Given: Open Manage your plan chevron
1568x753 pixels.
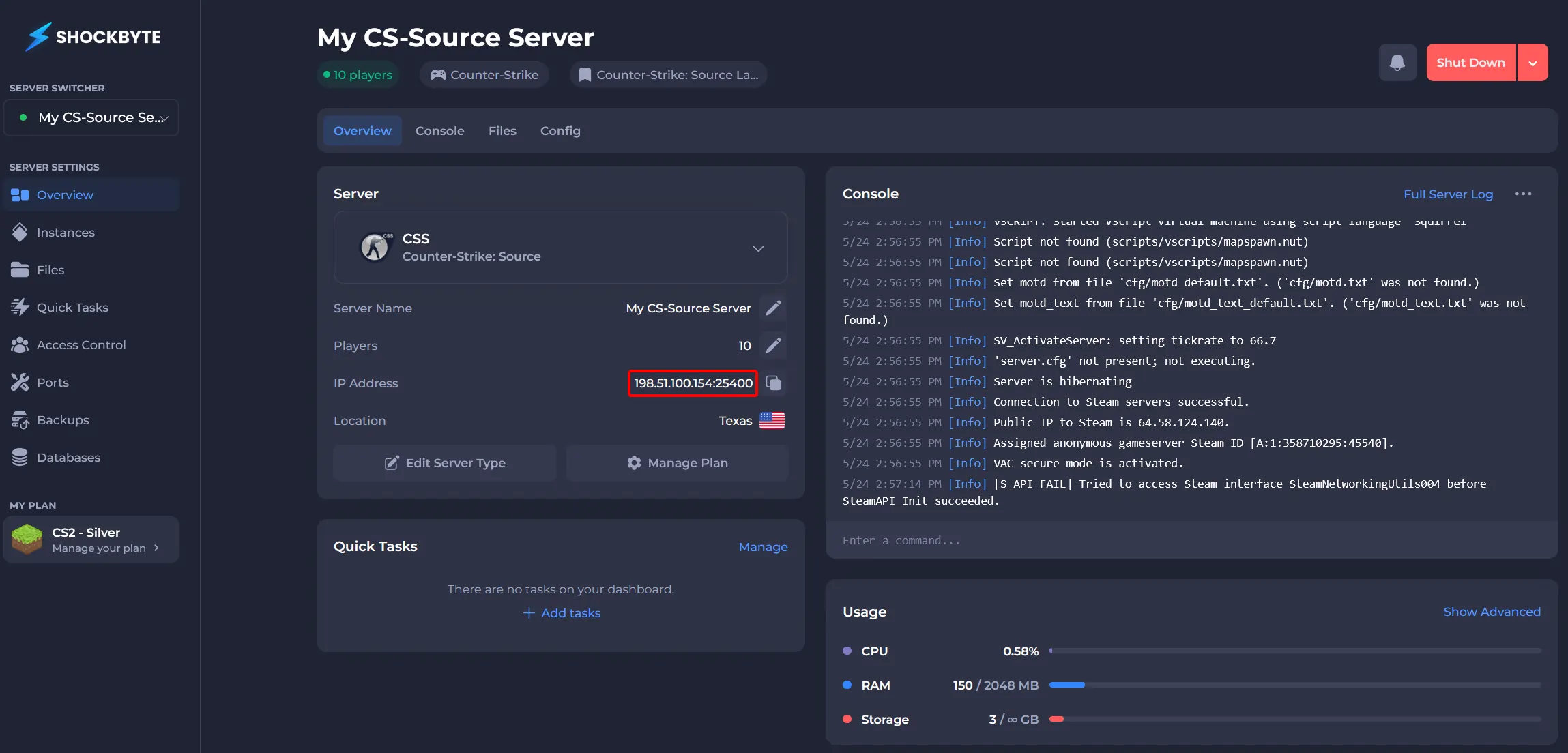Looking at the screenshot, I should coord(156,548).
